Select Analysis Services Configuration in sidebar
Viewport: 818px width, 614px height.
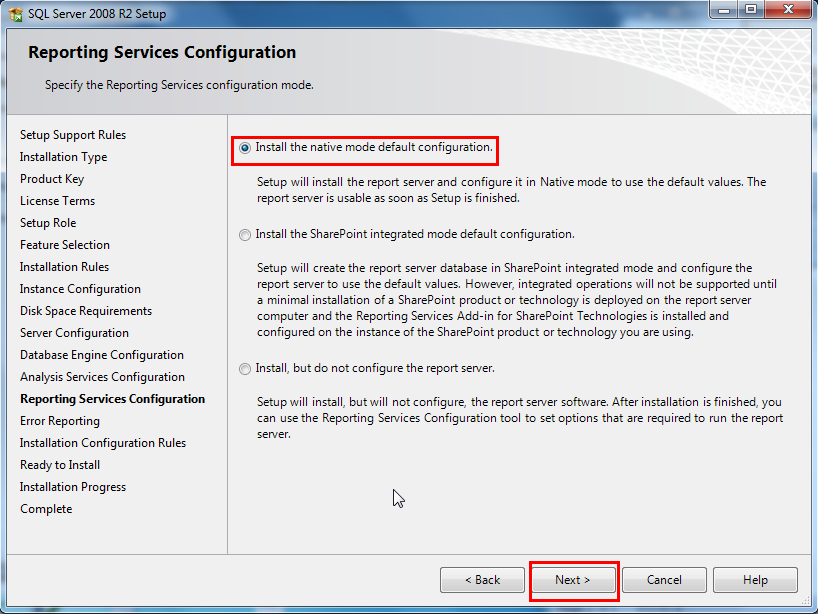(102, 377)
